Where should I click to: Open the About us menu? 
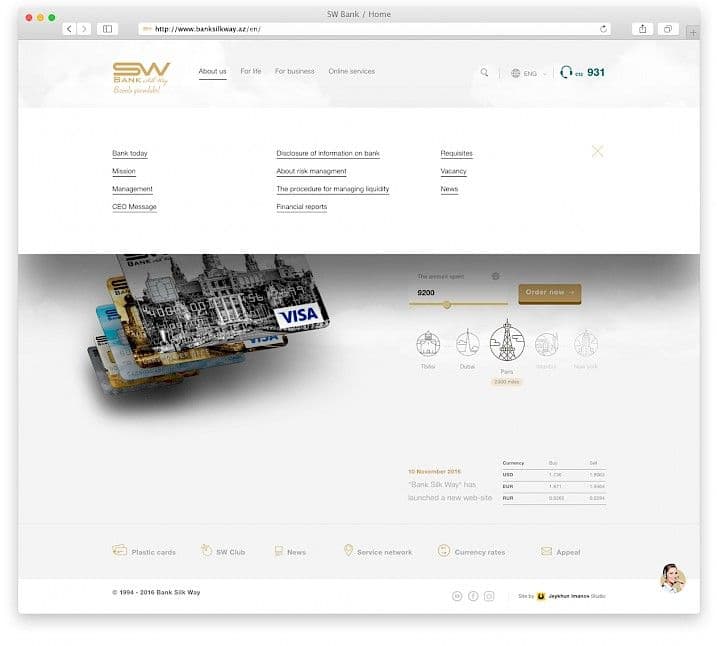point(212,71)
